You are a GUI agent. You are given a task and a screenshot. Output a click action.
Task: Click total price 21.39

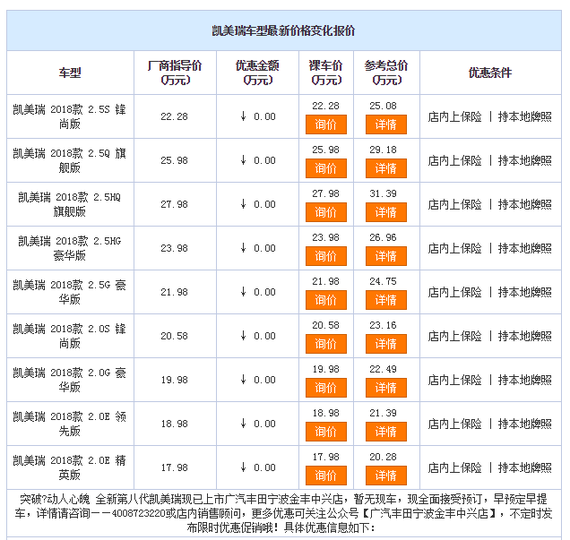383,413
